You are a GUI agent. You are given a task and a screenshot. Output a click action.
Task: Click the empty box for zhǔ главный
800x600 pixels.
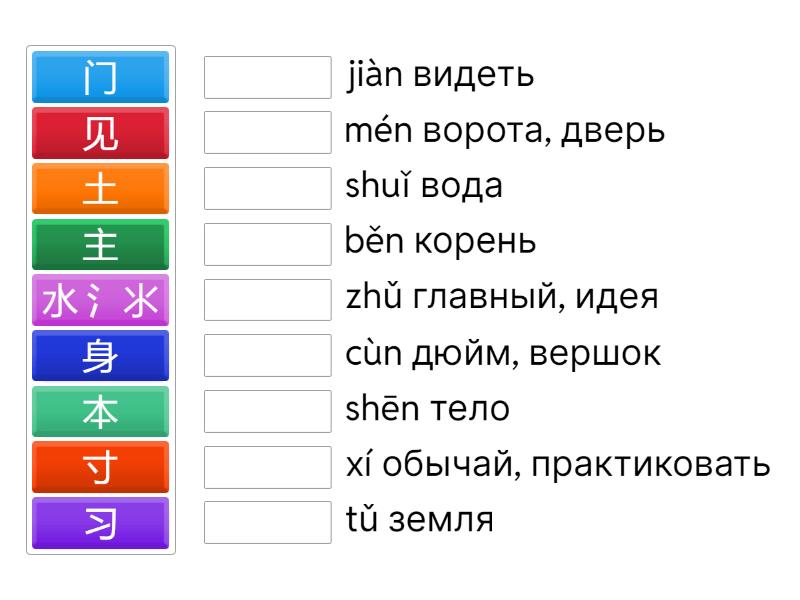(x=267, y=300)
